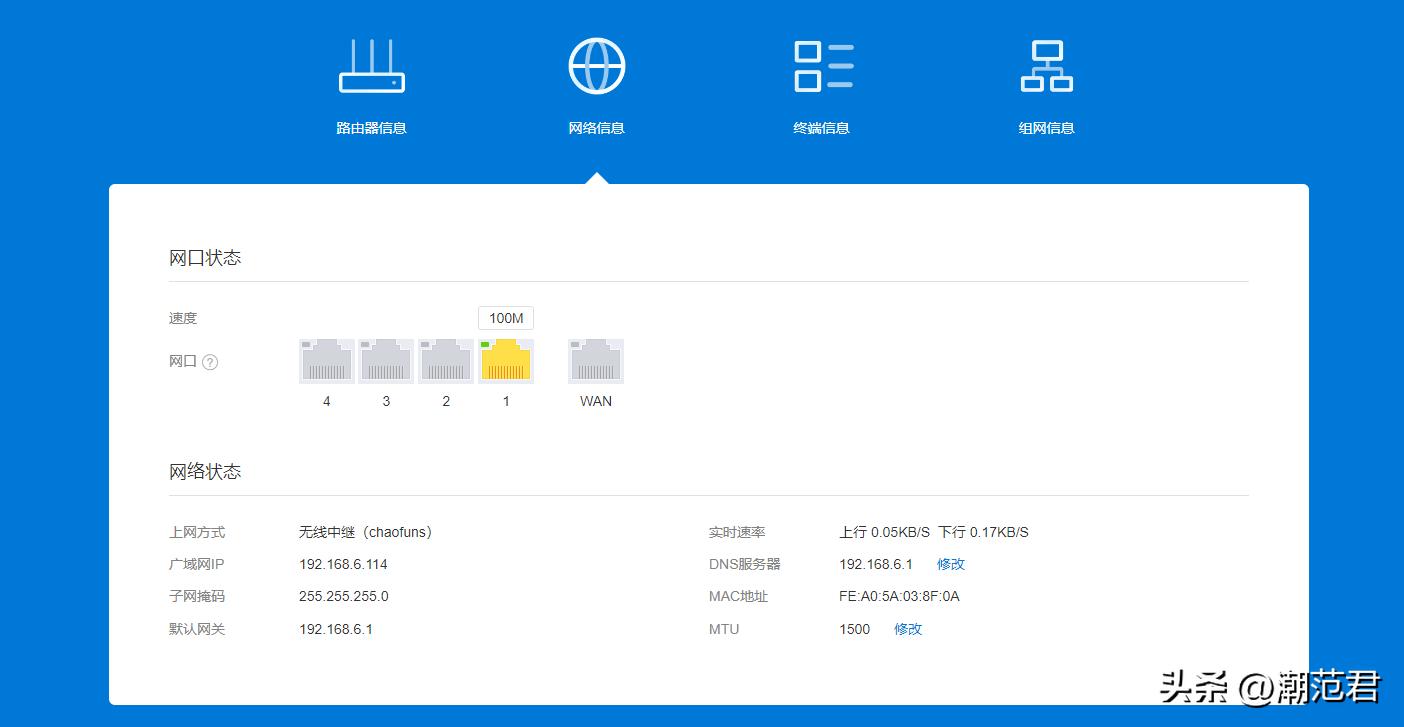
Task: Click the WAN port icon
Action: point(596,361)
